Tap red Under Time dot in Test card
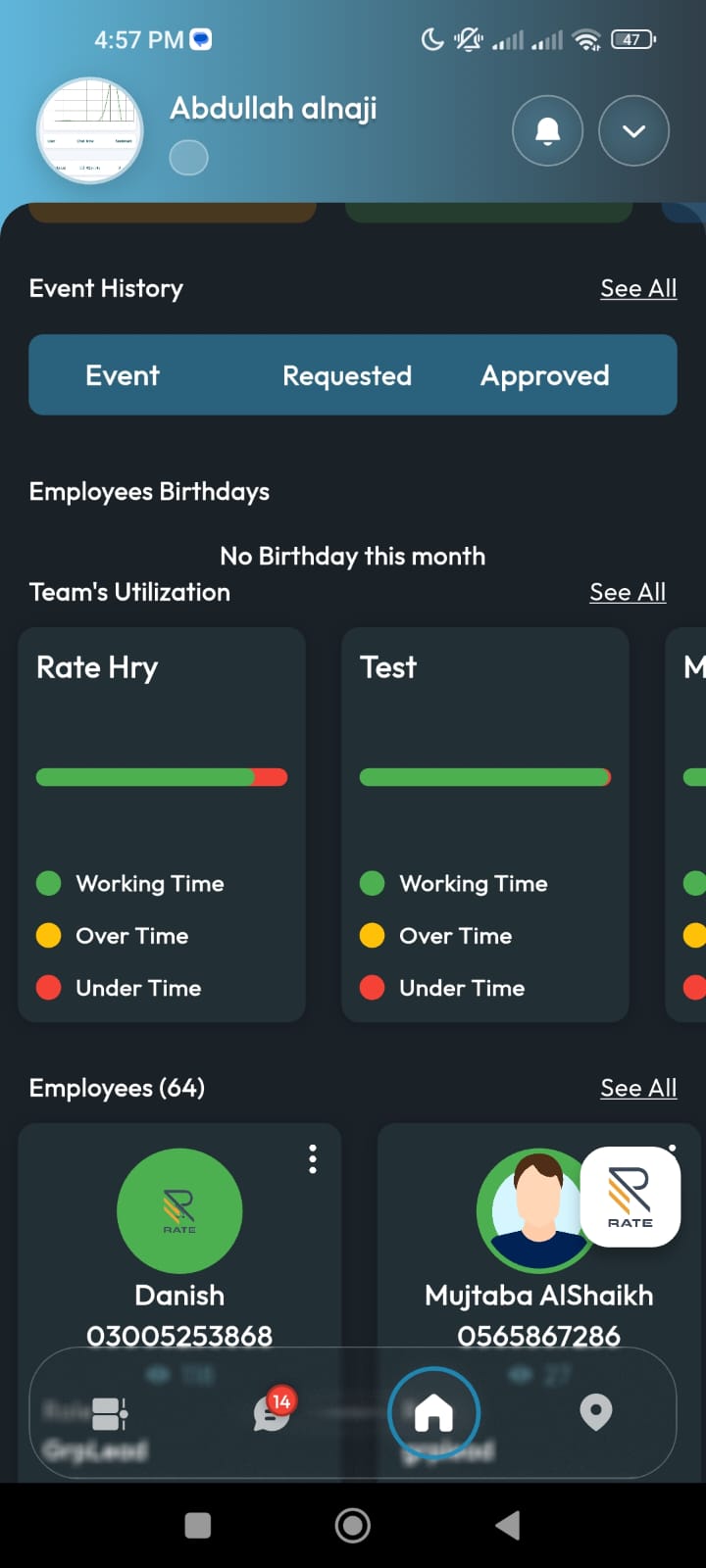This screenshot has width=706, height=1568. tap(373, 987)
